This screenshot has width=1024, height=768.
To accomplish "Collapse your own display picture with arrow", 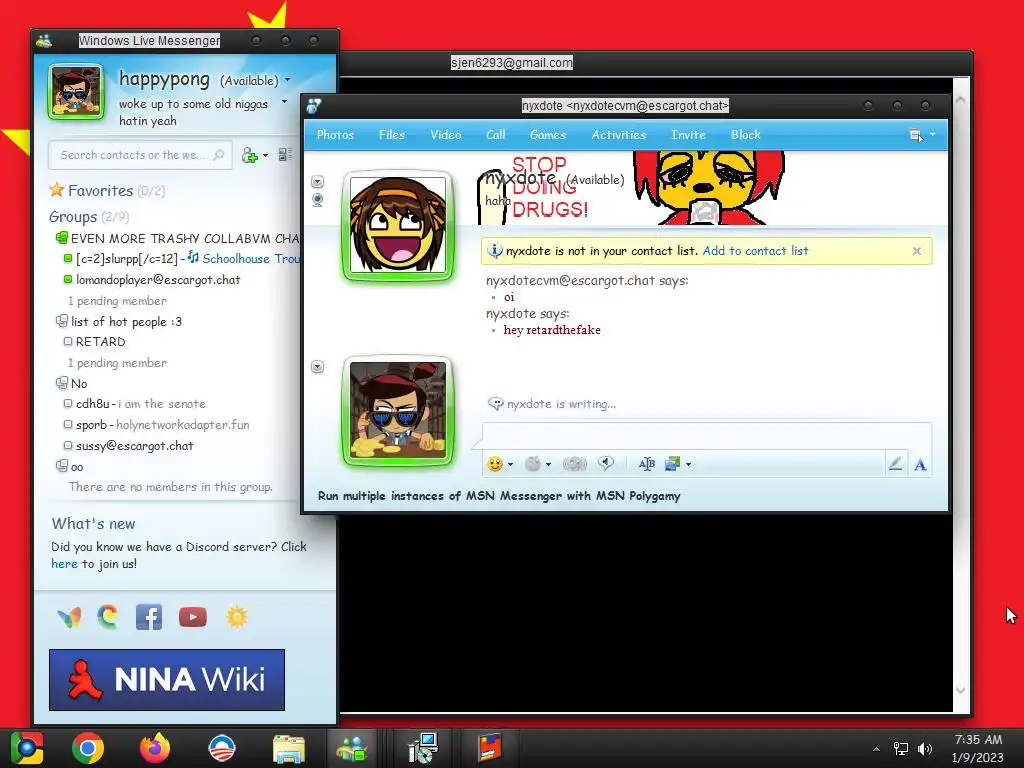I will point(317,366).
